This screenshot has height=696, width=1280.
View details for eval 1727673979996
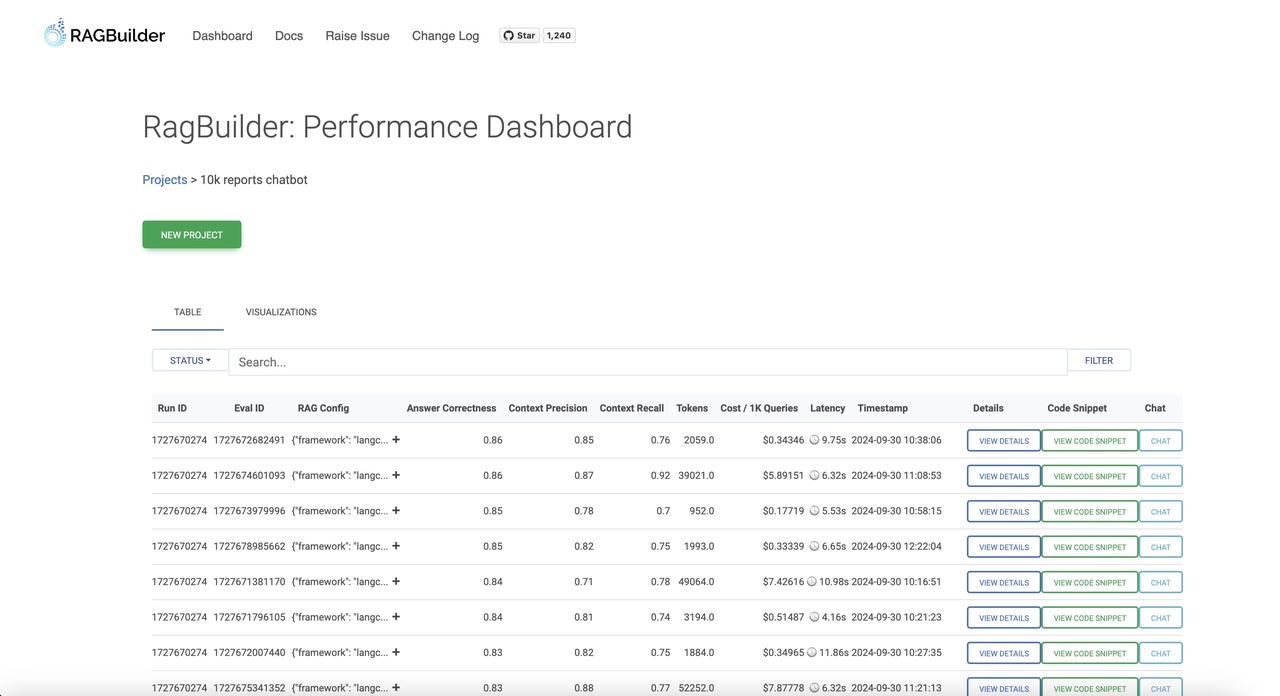[x=1004, y=512]
